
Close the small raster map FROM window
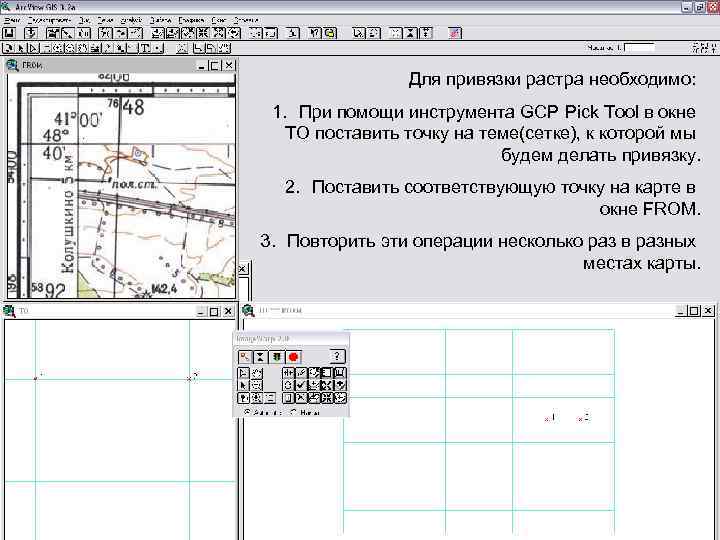229,66
